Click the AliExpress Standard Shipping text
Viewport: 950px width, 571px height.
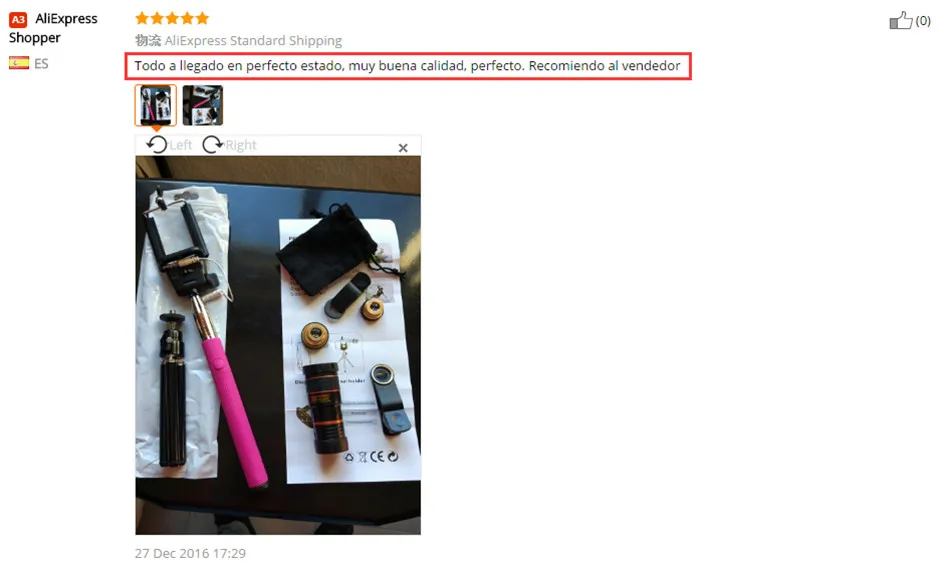(253, 41)
